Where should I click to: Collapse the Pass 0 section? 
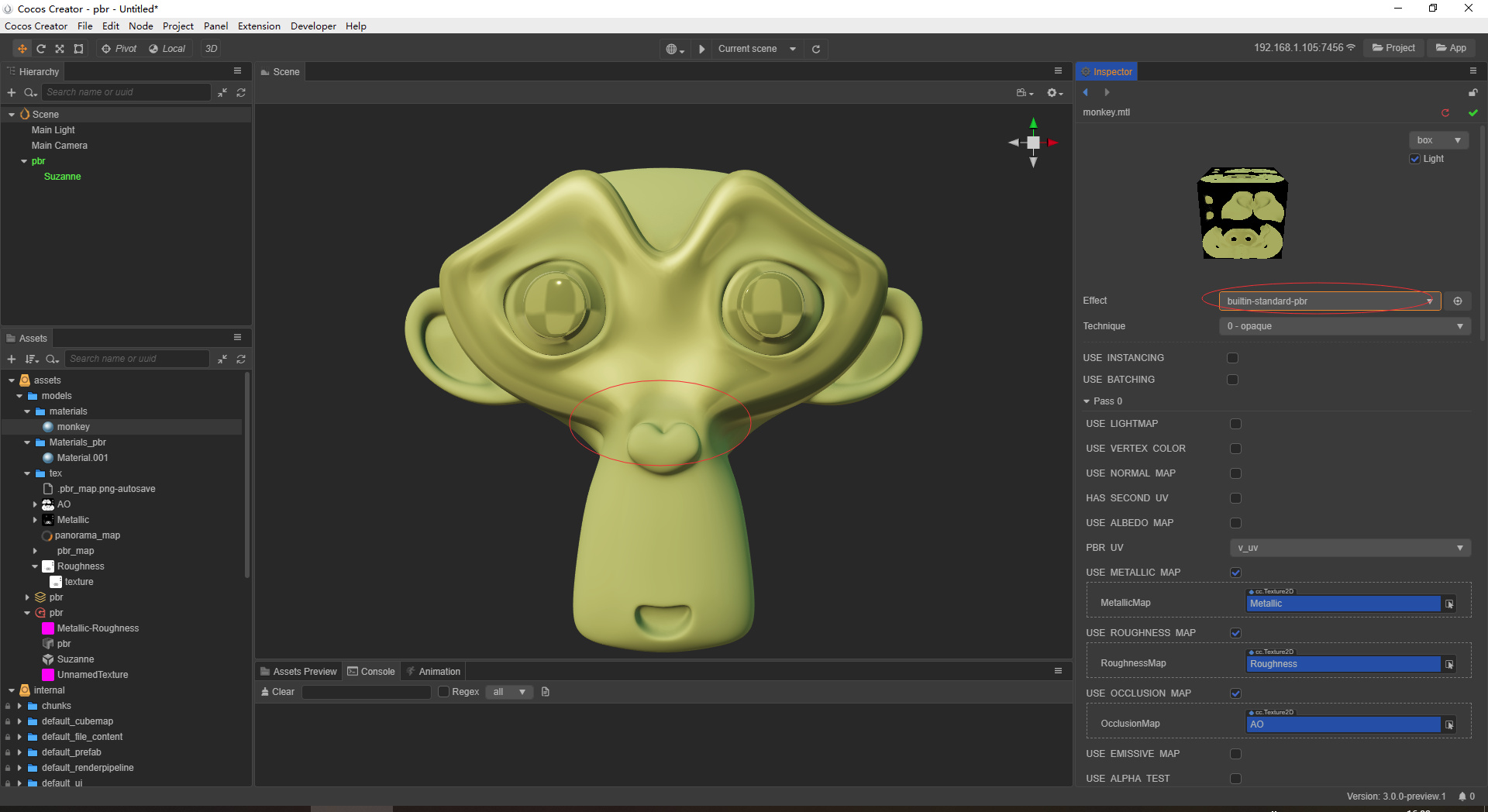[x=1087, y=401]
